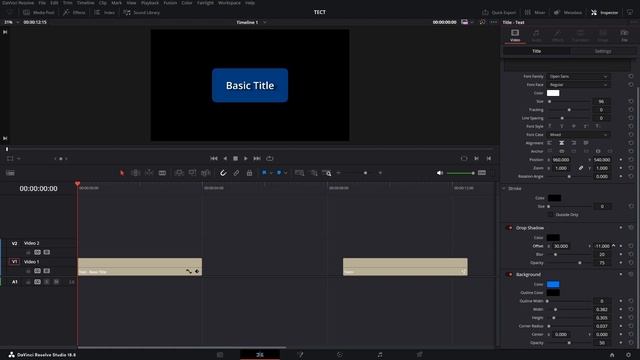Open the Playback menu

click(x=150, y=2)
